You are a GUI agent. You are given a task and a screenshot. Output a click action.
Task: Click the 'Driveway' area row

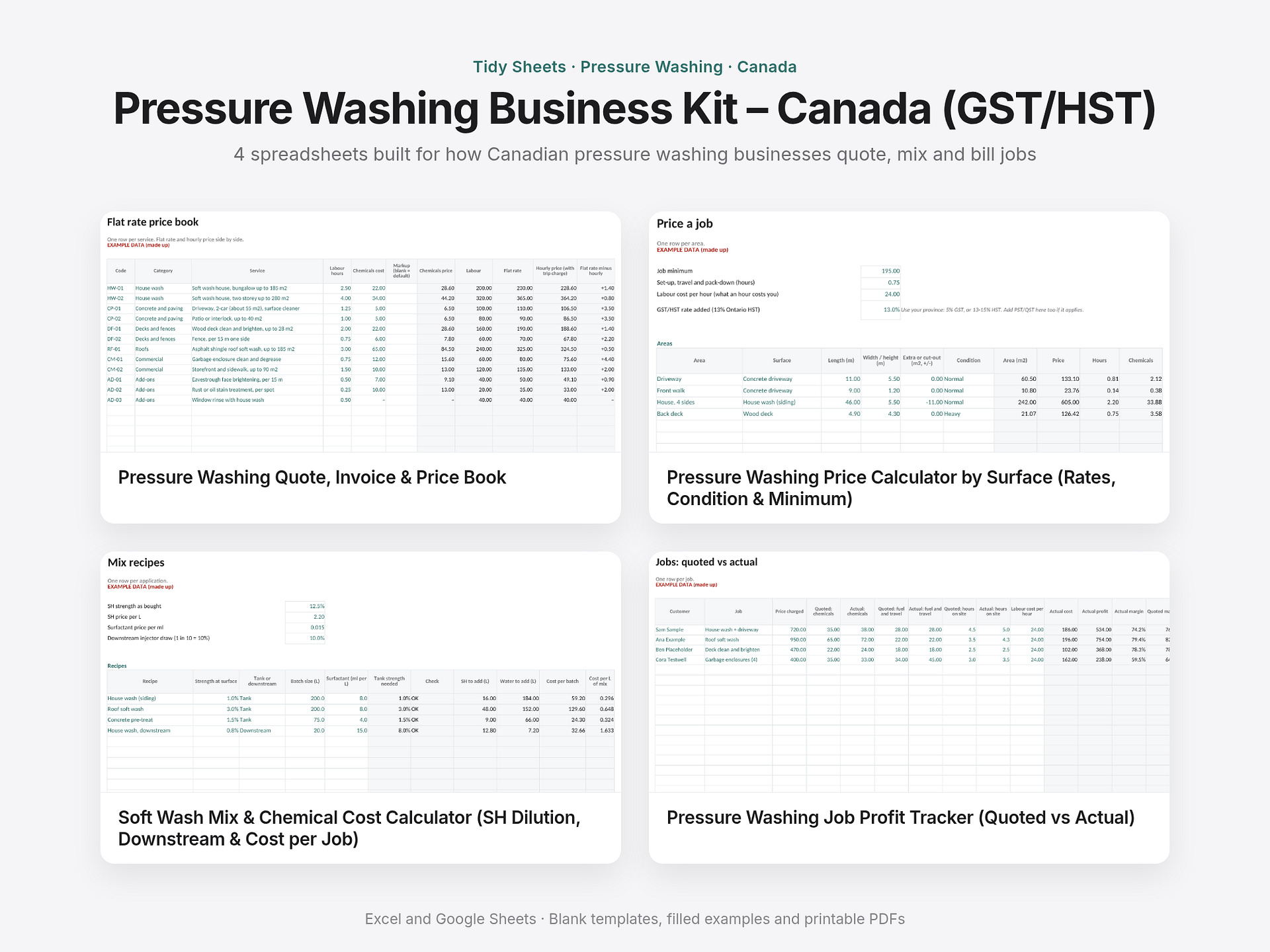point(909,379)
